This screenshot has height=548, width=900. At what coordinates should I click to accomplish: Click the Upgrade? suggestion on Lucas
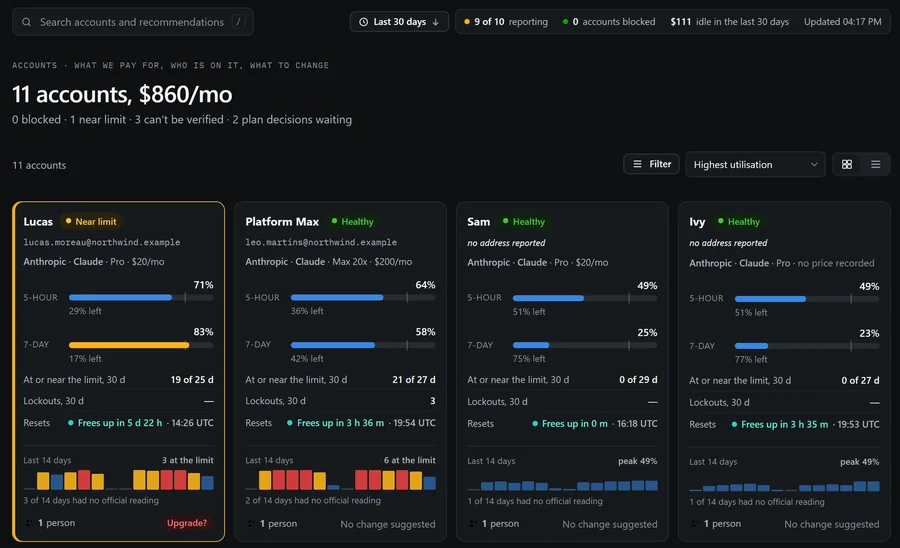(x=187, y=523)
